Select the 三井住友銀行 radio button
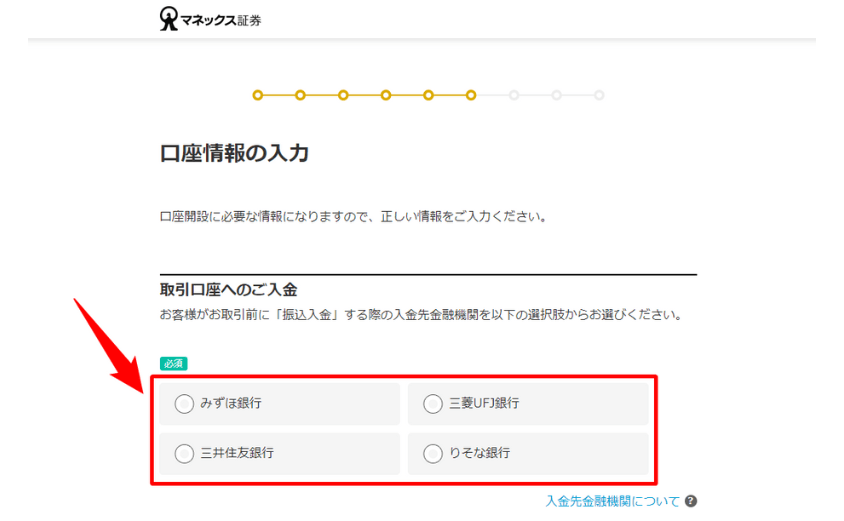Viewport: 844px width, 521px height. (x=184, y=453)
